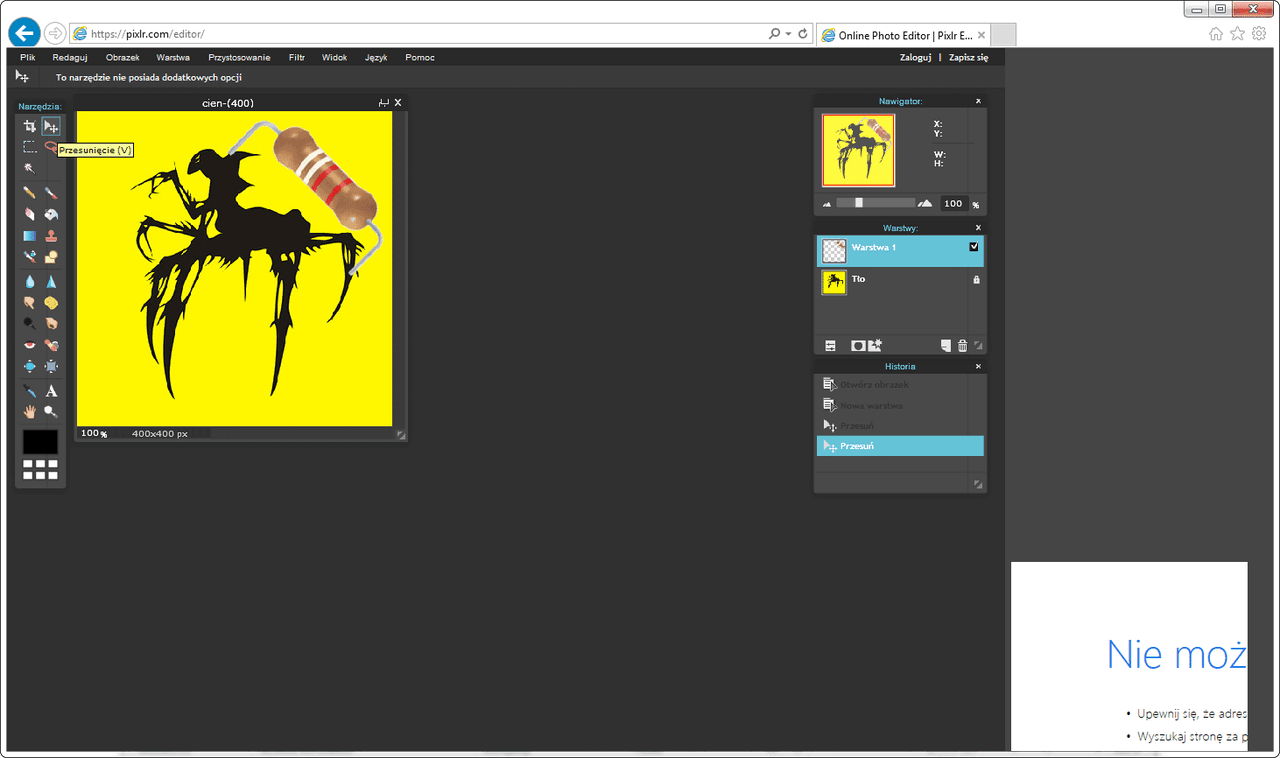
Task: Select the Pinch tool
Action: (51, 367)
